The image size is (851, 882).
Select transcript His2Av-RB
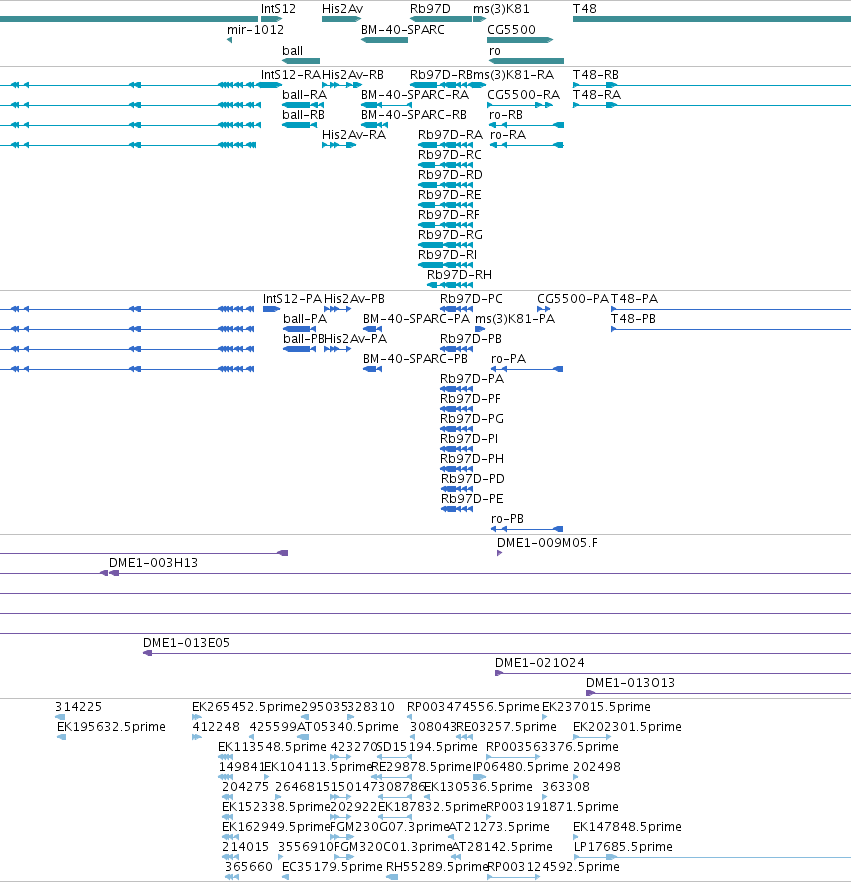coord(353,75)
